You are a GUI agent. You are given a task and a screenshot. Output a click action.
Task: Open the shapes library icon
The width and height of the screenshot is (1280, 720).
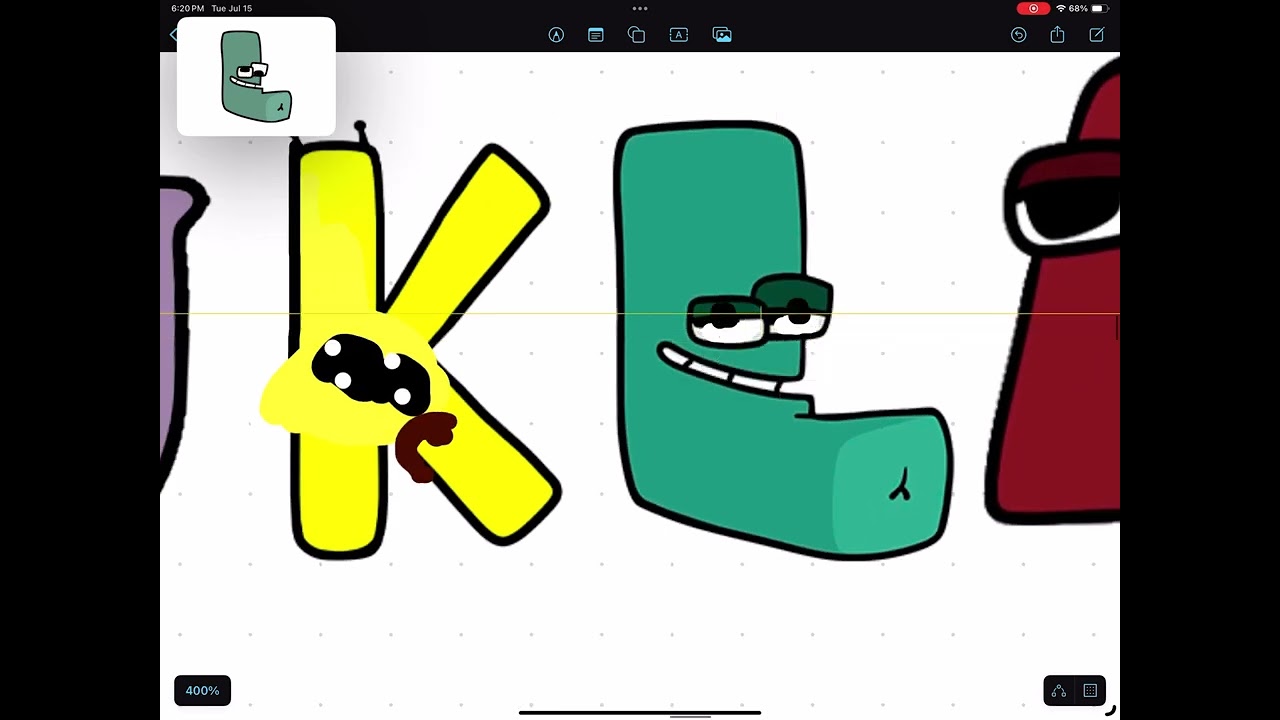636,35
